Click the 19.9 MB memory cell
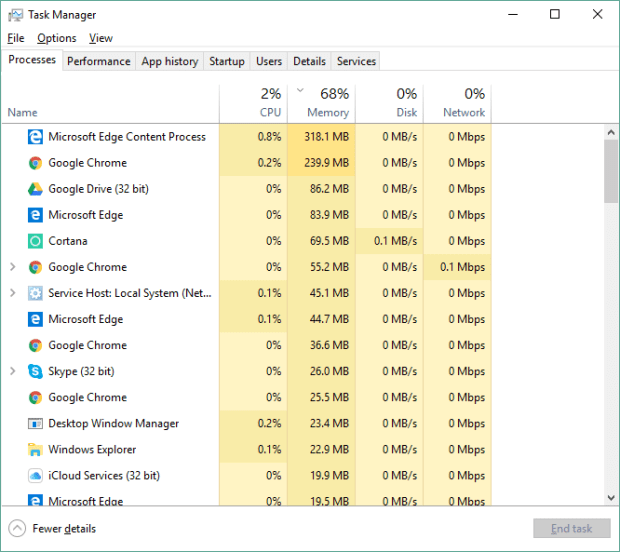The height and width of the screenshot is (552, 620). 321,476
